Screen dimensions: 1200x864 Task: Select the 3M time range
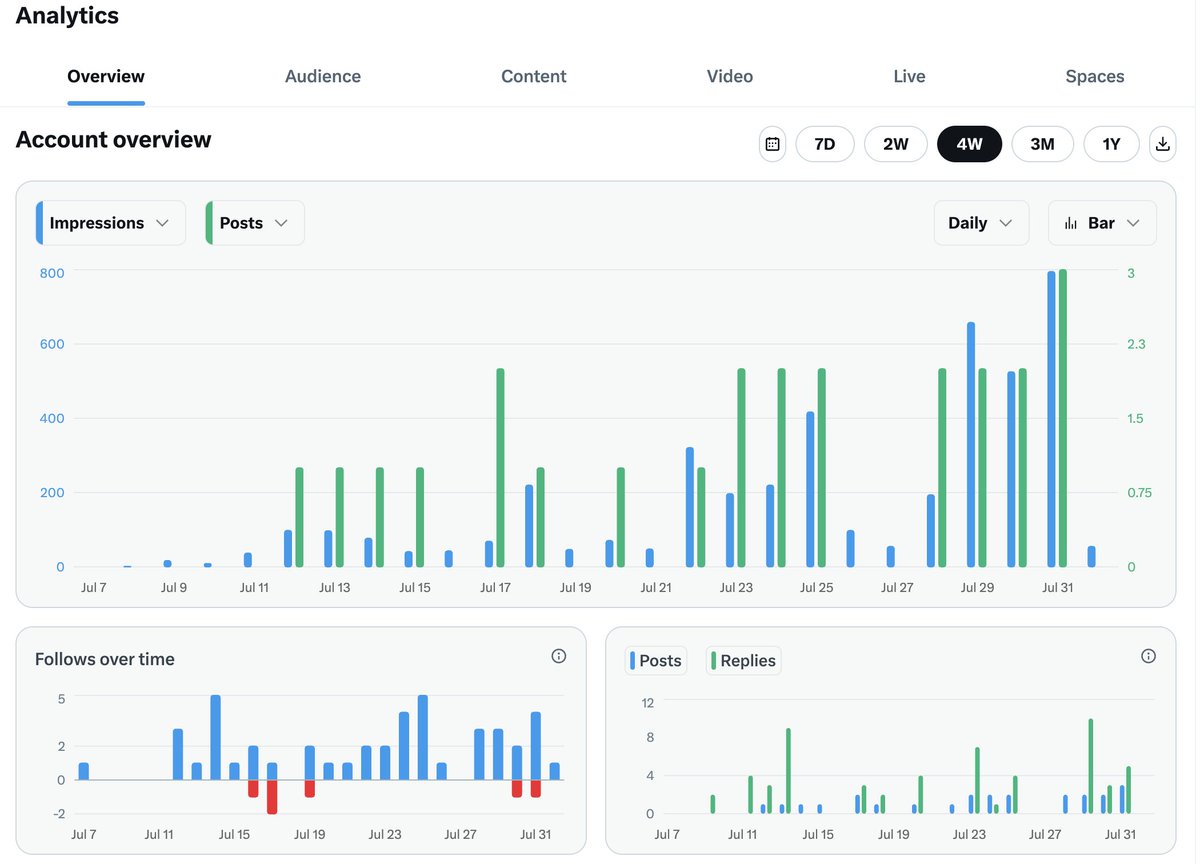point(1042,144)
